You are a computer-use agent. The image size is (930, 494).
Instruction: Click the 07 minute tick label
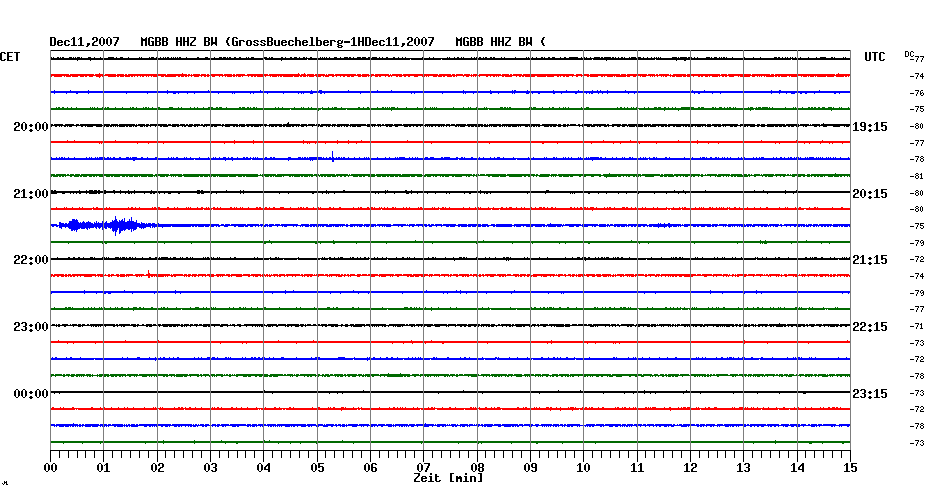[423, 467]
